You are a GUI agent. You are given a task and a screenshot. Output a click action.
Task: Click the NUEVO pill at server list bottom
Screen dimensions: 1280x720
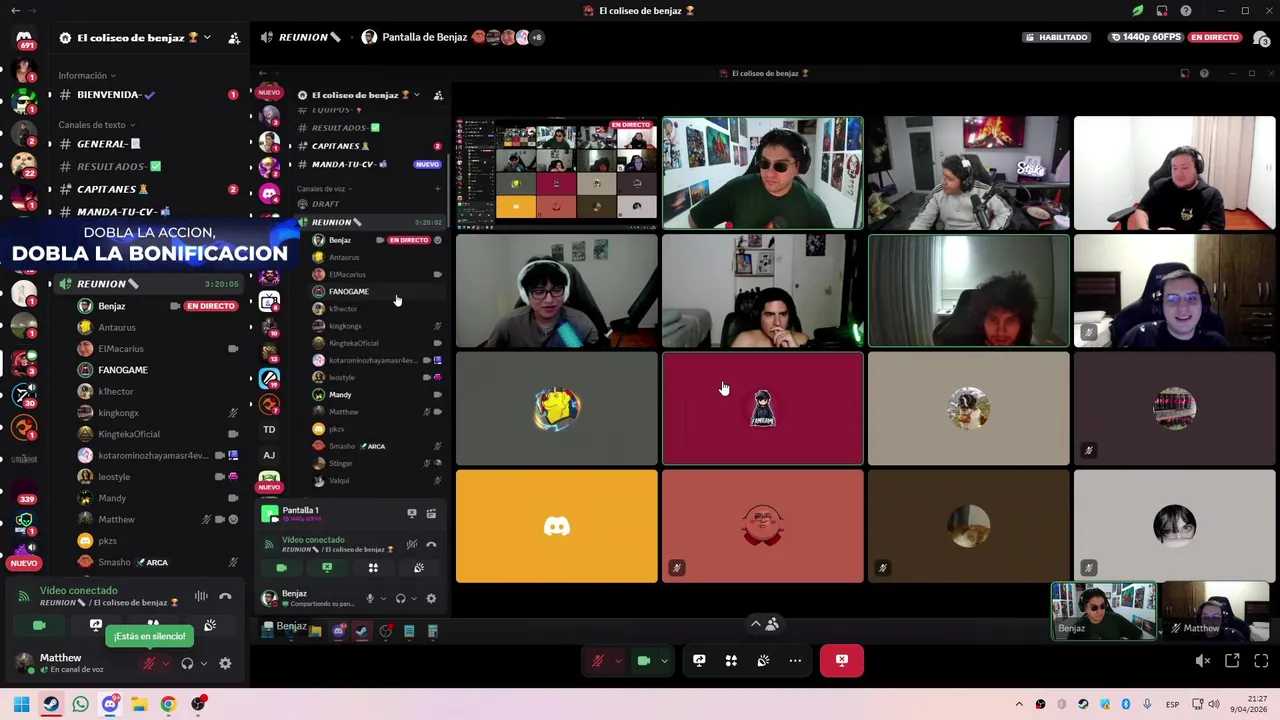pyautogui.click(x=24, y=563)
